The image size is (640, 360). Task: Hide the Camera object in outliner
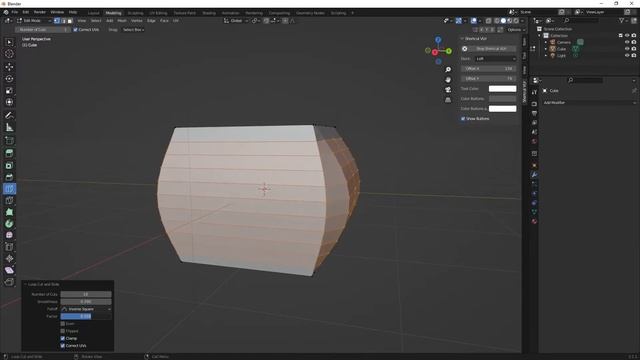click(627, 42)
